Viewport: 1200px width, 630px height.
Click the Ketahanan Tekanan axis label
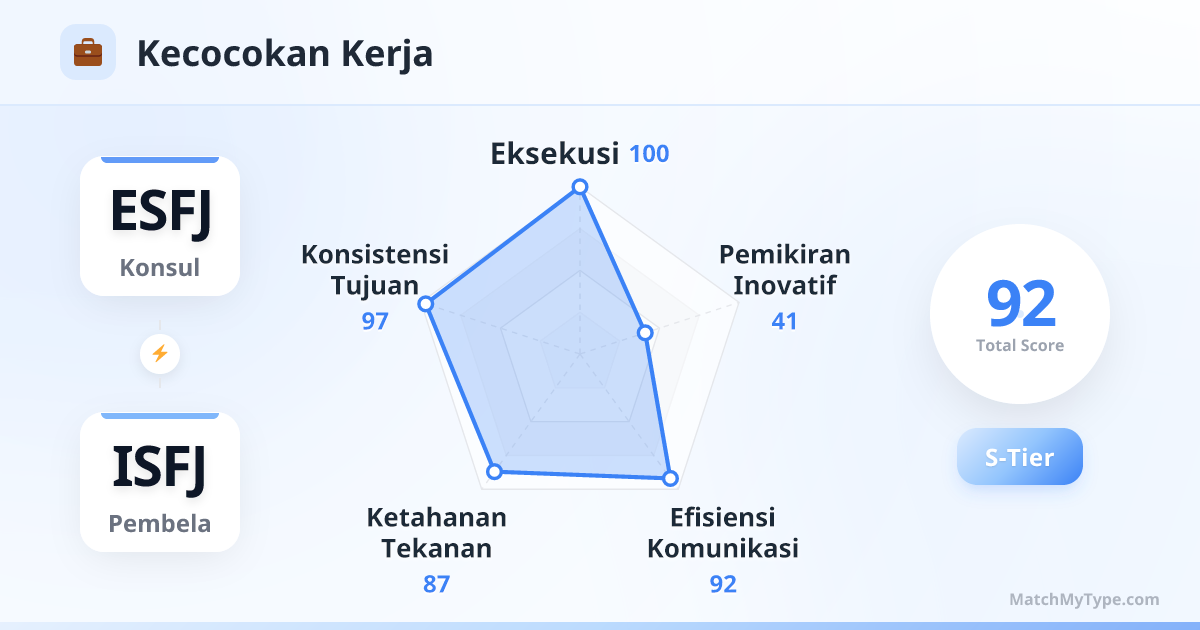point(436,533)
